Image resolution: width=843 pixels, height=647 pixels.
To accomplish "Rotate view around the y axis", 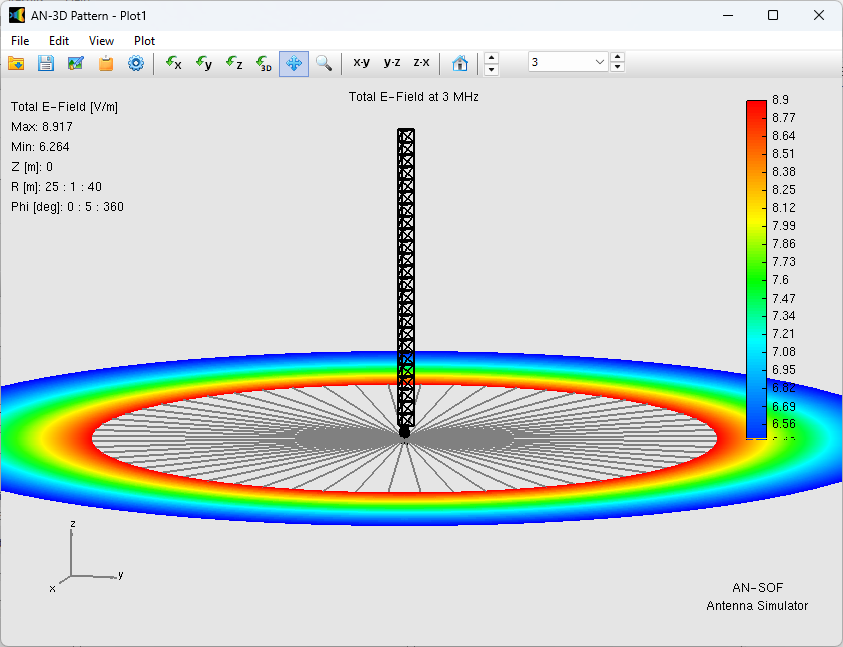I will (x=204, y=63).
